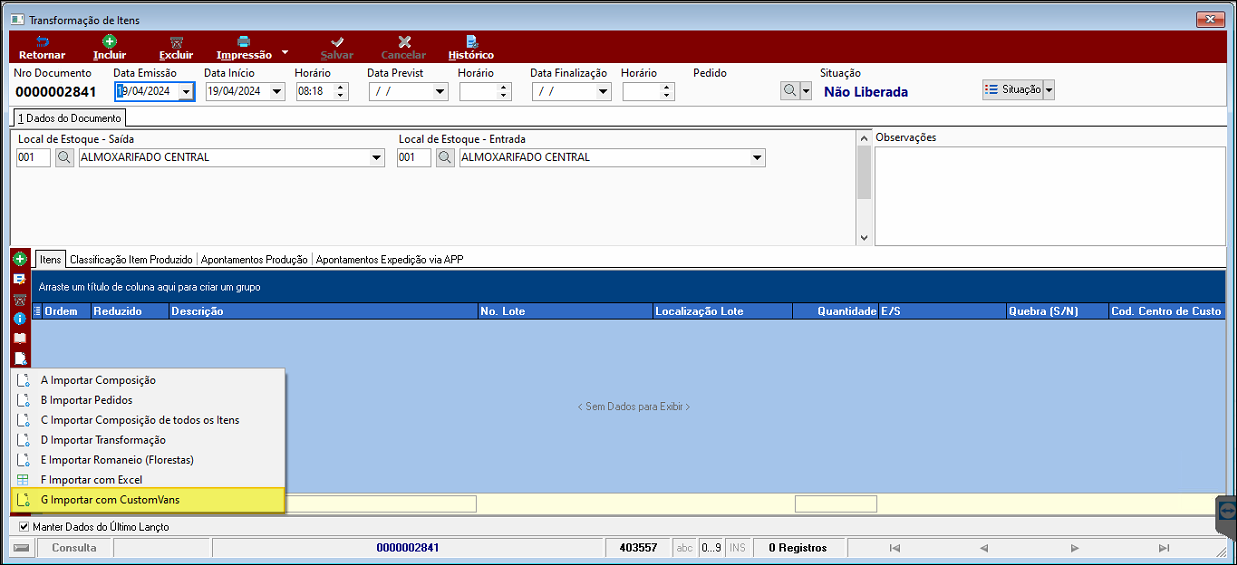Screen dimensions: 1237x565
Task: Expand Local de Estoque Saída combo box
Action: (x=376, y=157)
